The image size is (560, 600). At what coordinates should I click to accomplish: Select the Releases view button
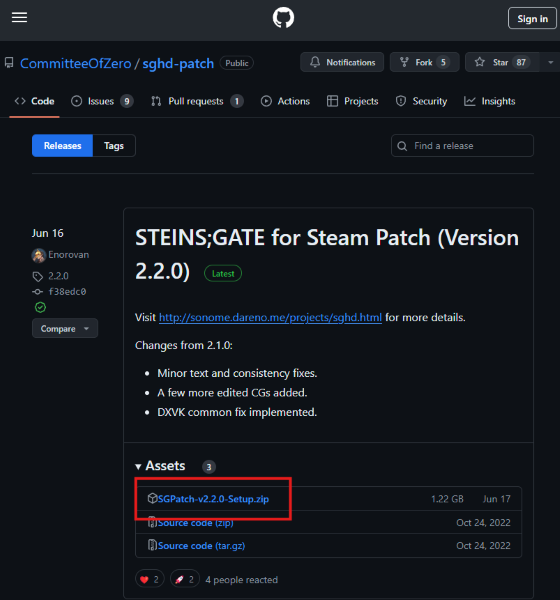[x=62, y=145]
